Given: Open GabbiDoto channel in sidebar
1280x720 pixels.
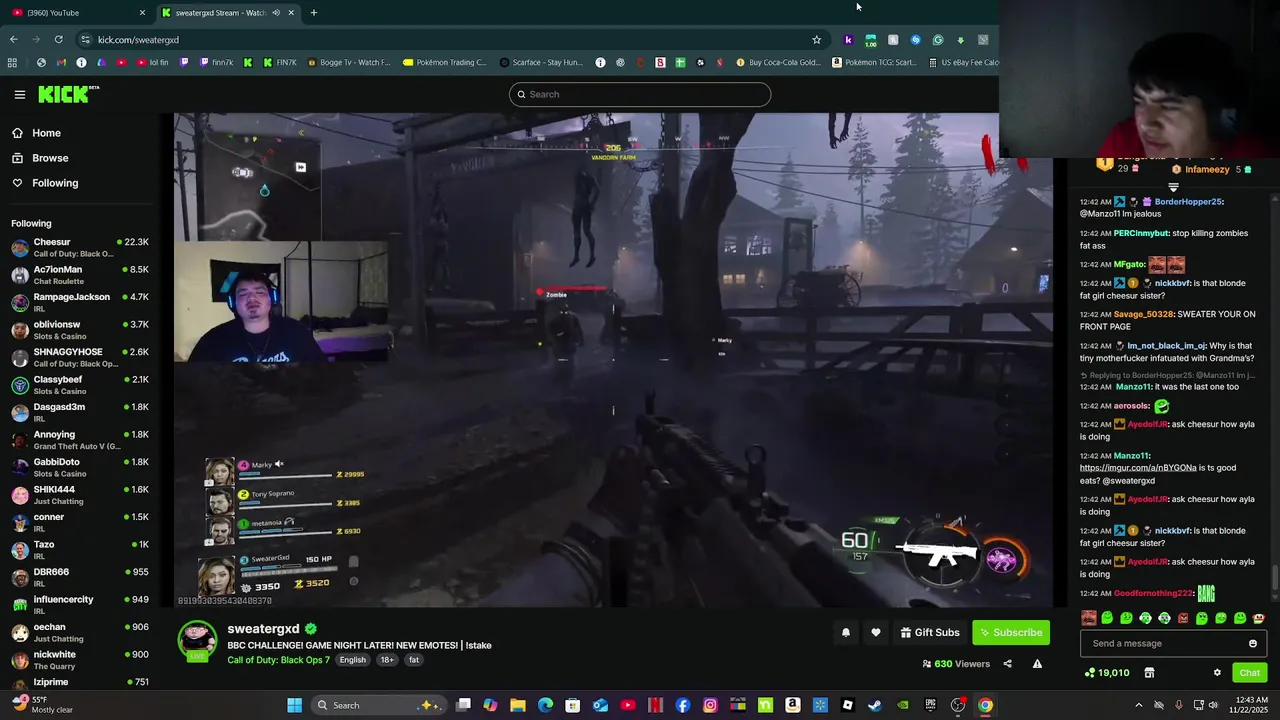Looking at the screenshot, I should click(80, 468).
